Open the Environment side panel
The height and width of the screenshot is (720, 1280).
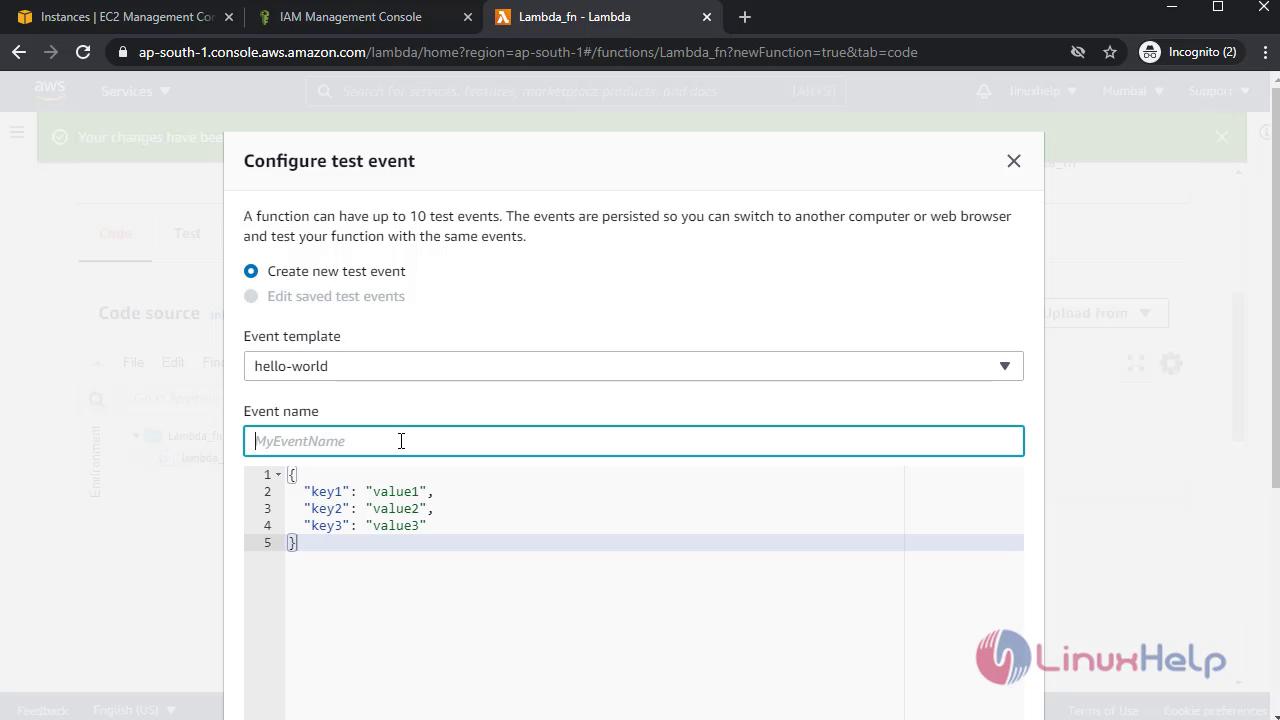96,461
